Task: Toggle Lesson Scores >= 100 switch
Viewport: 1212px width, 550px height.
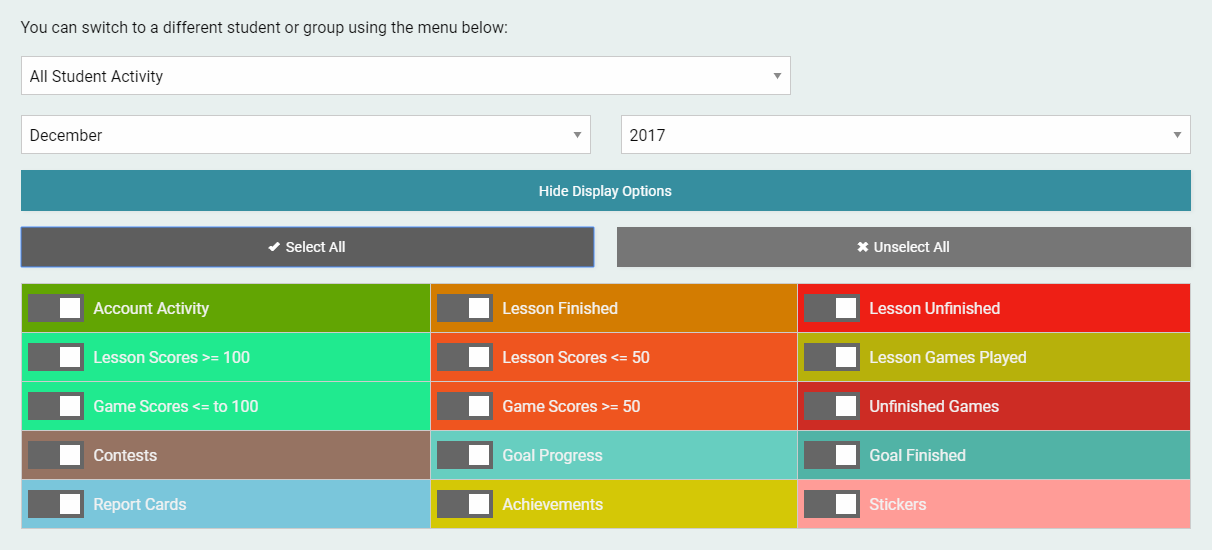Action: (x=56, y=357)
